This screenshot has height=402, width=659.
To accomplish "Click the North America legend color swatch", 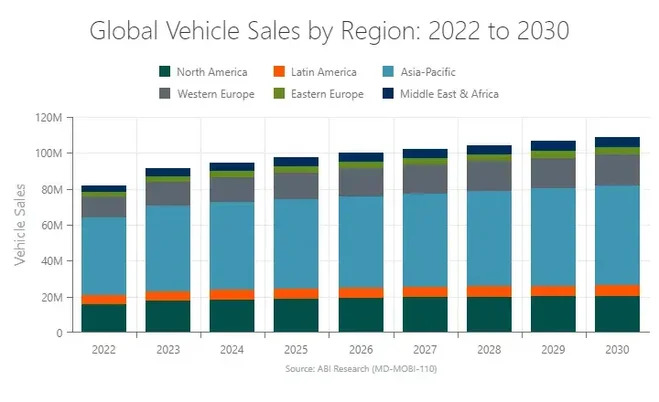I will (x=165, y=71).
